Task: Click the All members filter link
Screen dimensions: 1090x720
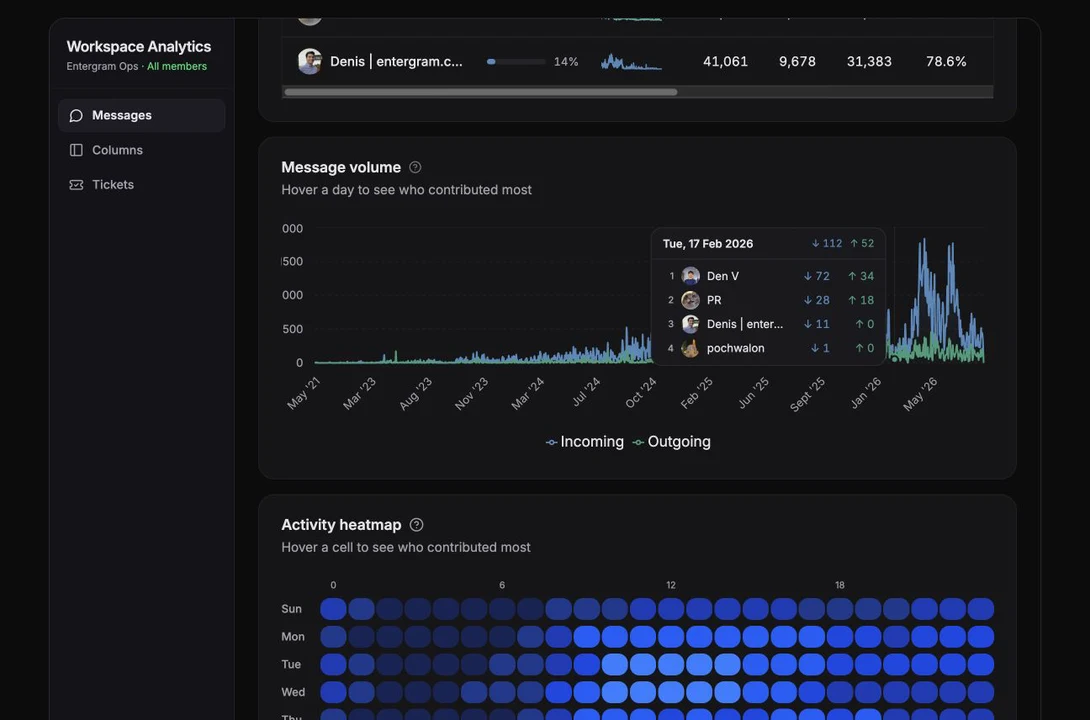Action: [177, 67]
